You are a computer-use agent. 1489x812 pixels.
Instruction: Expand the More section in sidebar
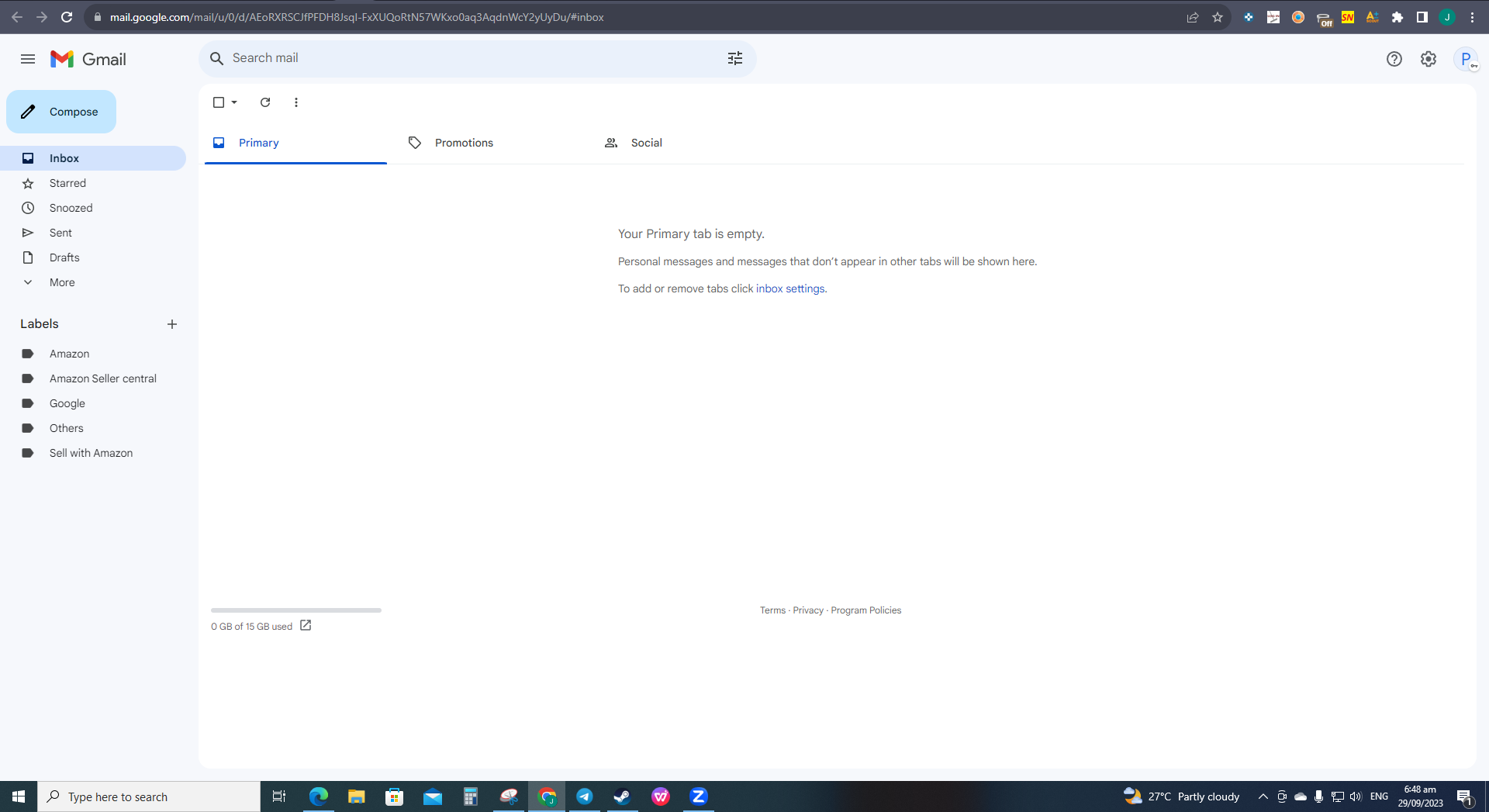coord(93,282)
